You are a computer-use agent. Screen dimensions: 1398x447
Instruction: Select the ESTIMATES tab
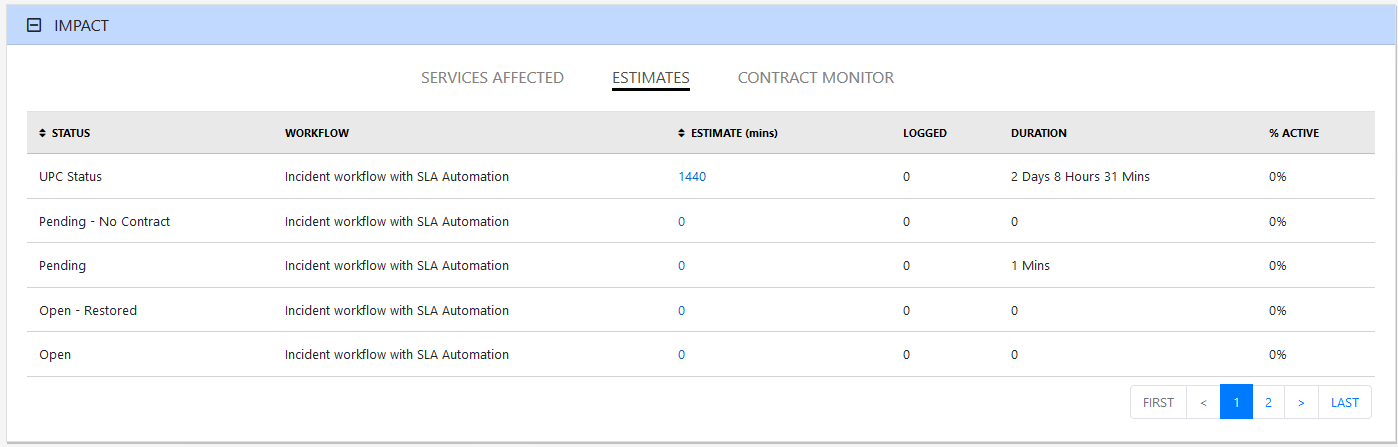(650, 78)
